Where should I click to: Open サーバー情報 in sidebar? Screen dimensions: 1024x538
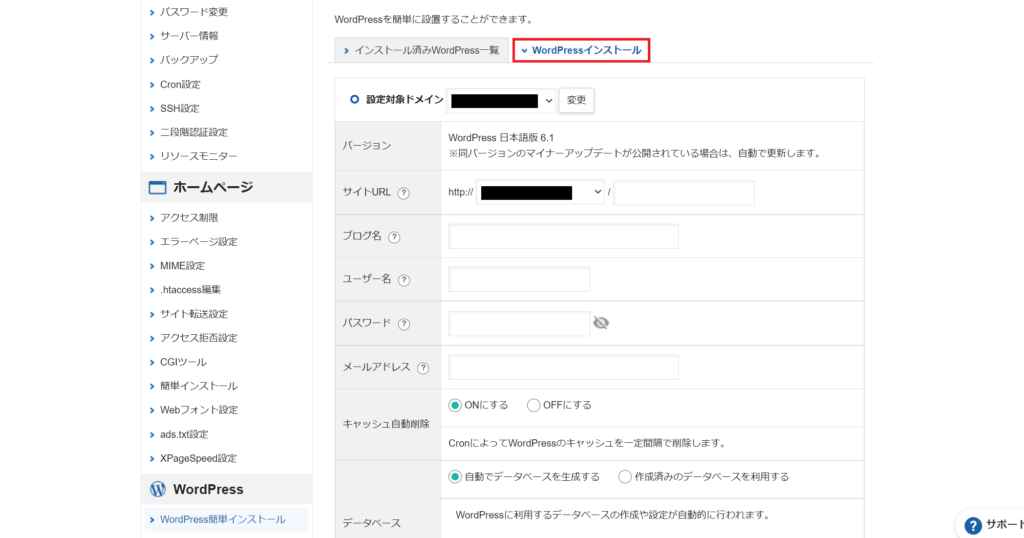pos(189,36)
